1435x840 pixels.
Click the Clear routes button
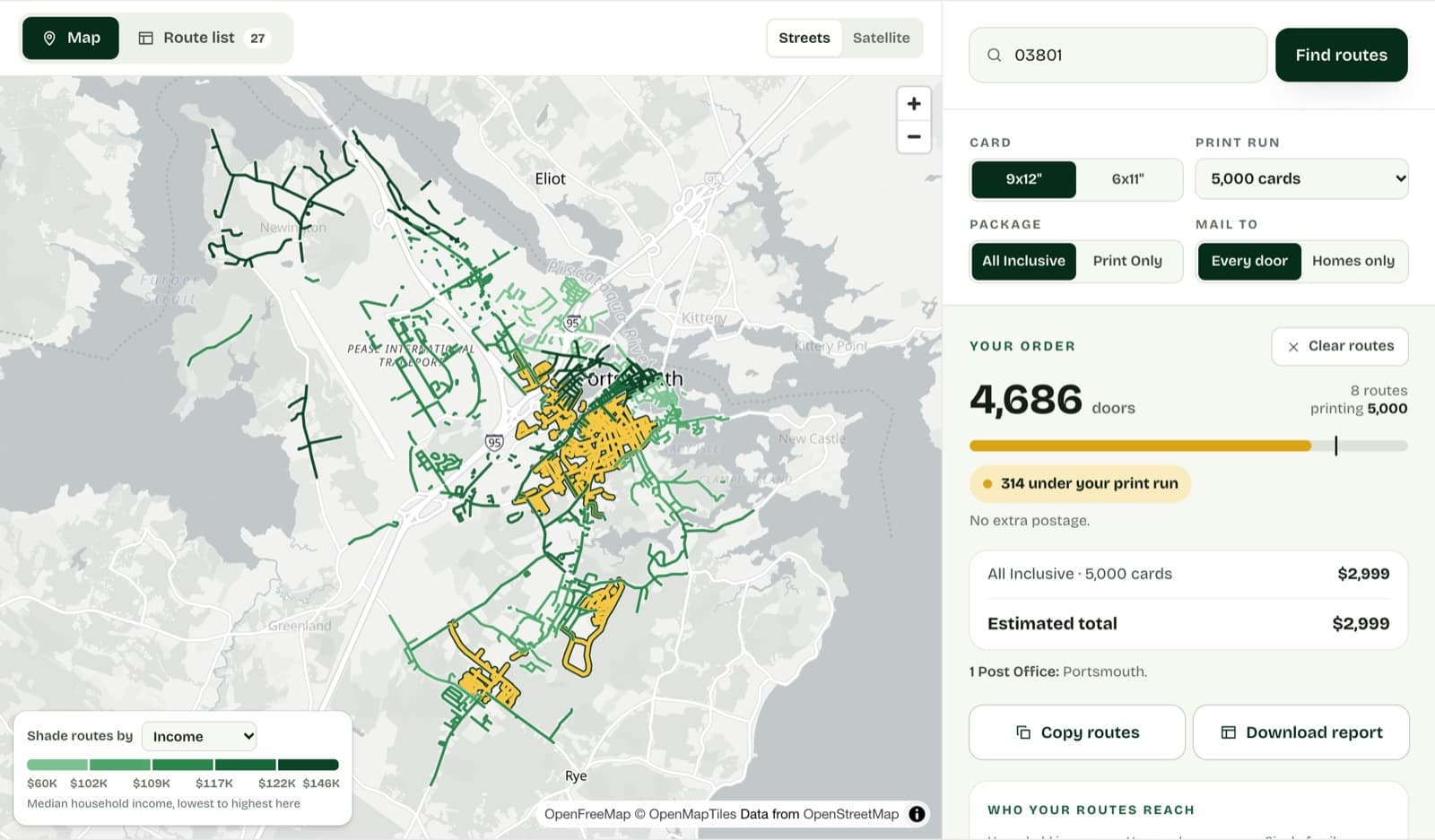pyautogui.click(x=1340, y=346)
